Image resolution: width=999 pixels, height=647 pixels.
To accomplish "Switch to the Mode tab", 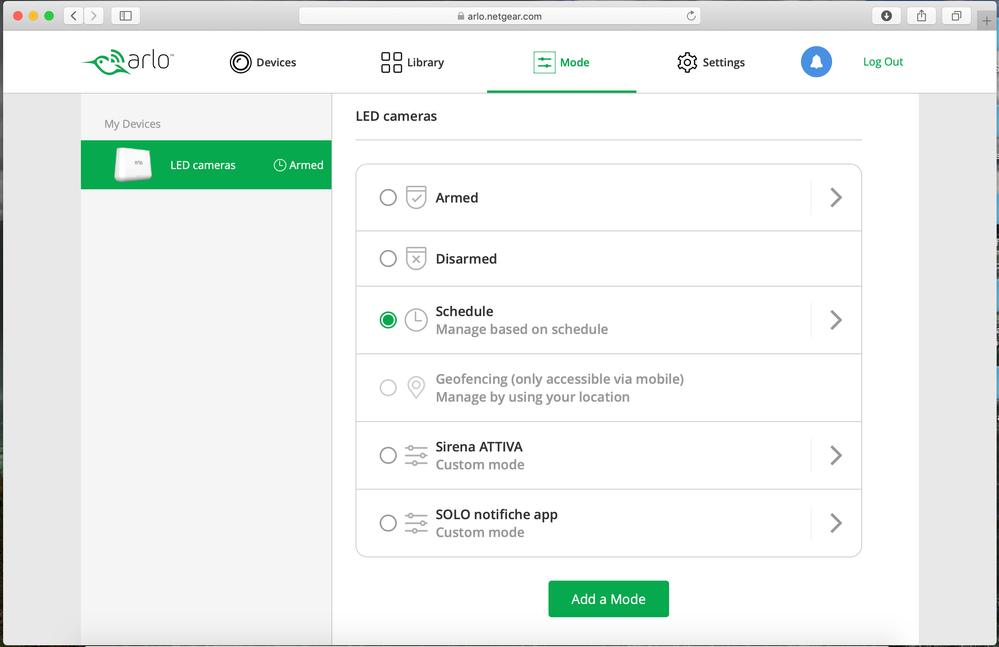I will [561, 62].
